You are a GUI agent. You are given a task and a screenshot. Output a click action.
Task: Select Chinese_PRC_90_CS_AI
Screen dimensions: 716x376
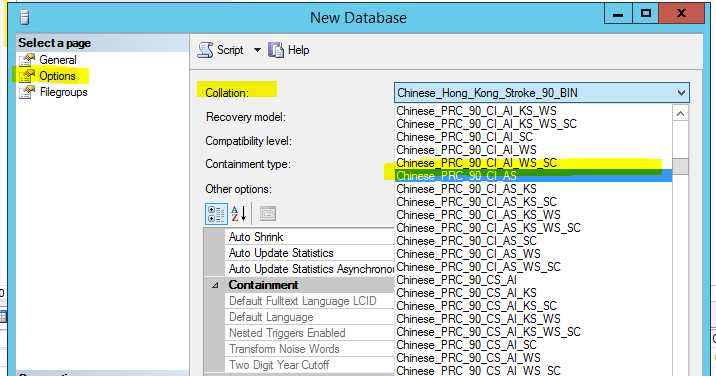tap(533, 280)
